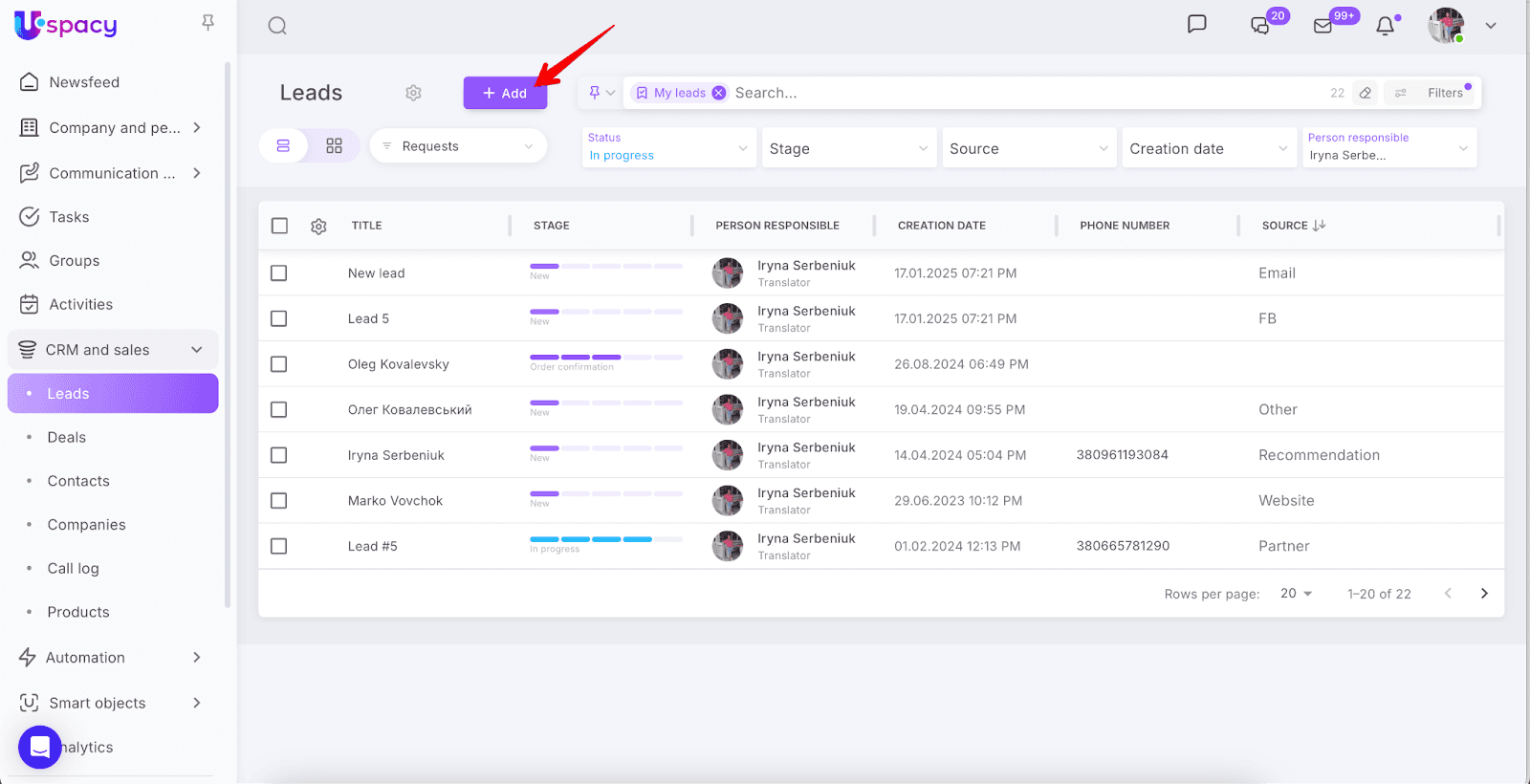Select the Marko Vovchok row checkbox
The height and width of the screenshot is (784, 1530).
click(279, 501)
